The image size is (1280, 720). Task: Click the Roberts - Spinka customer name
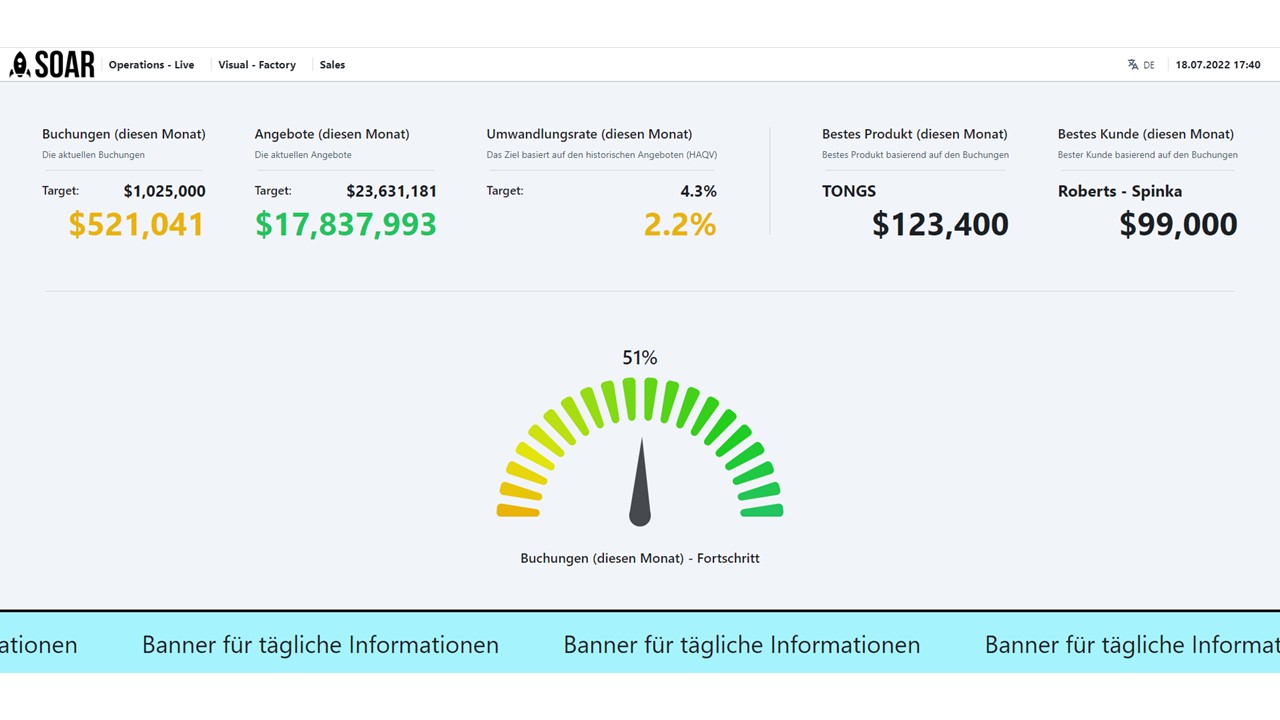click(x=1120, y=191)
